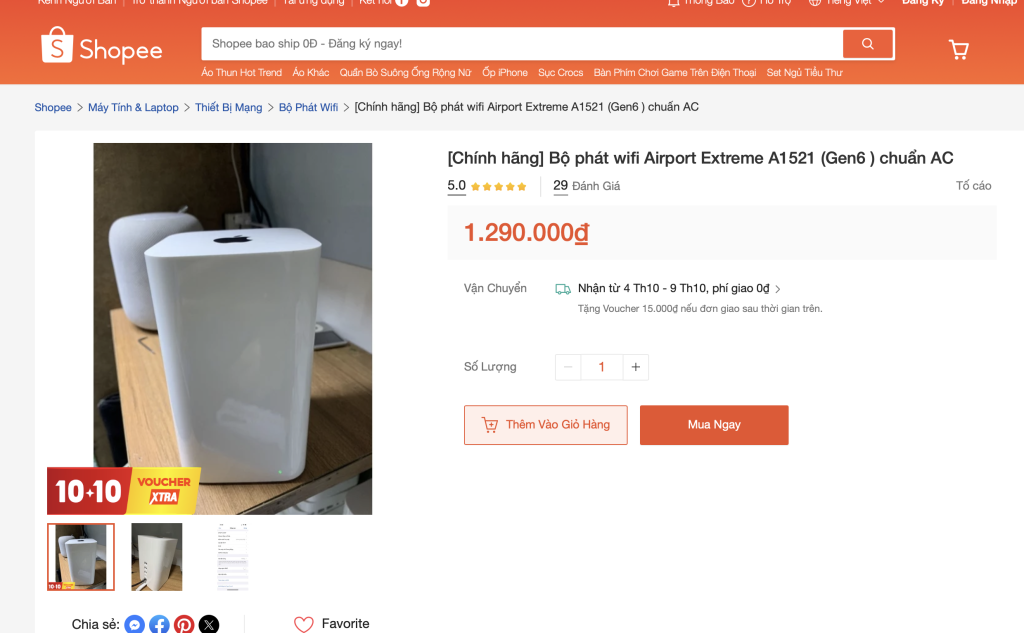
Task: Increase quantity with plus button
Action: [x=635, y=367]
